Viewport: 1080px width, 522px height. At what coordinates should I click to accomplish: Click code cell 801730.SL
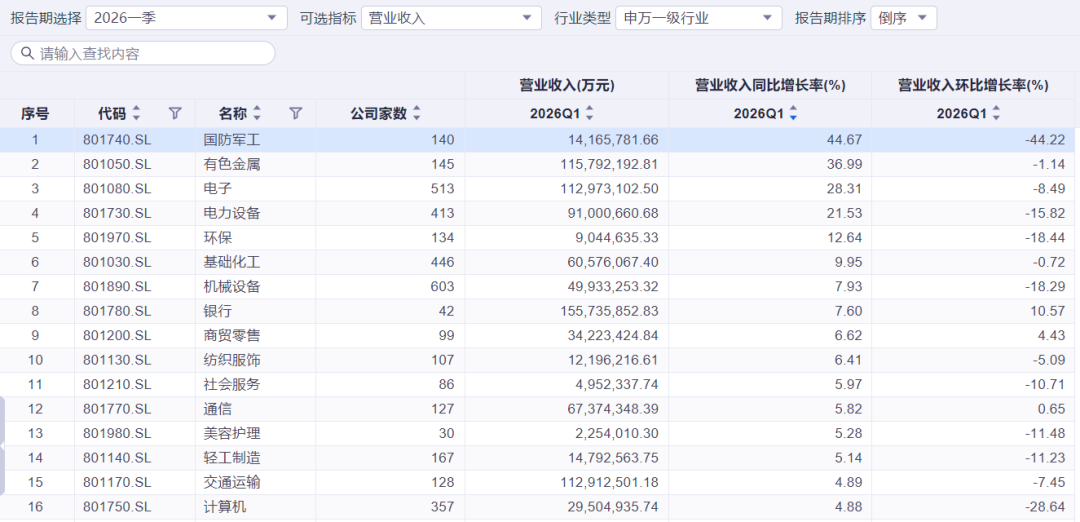[116, 213]
